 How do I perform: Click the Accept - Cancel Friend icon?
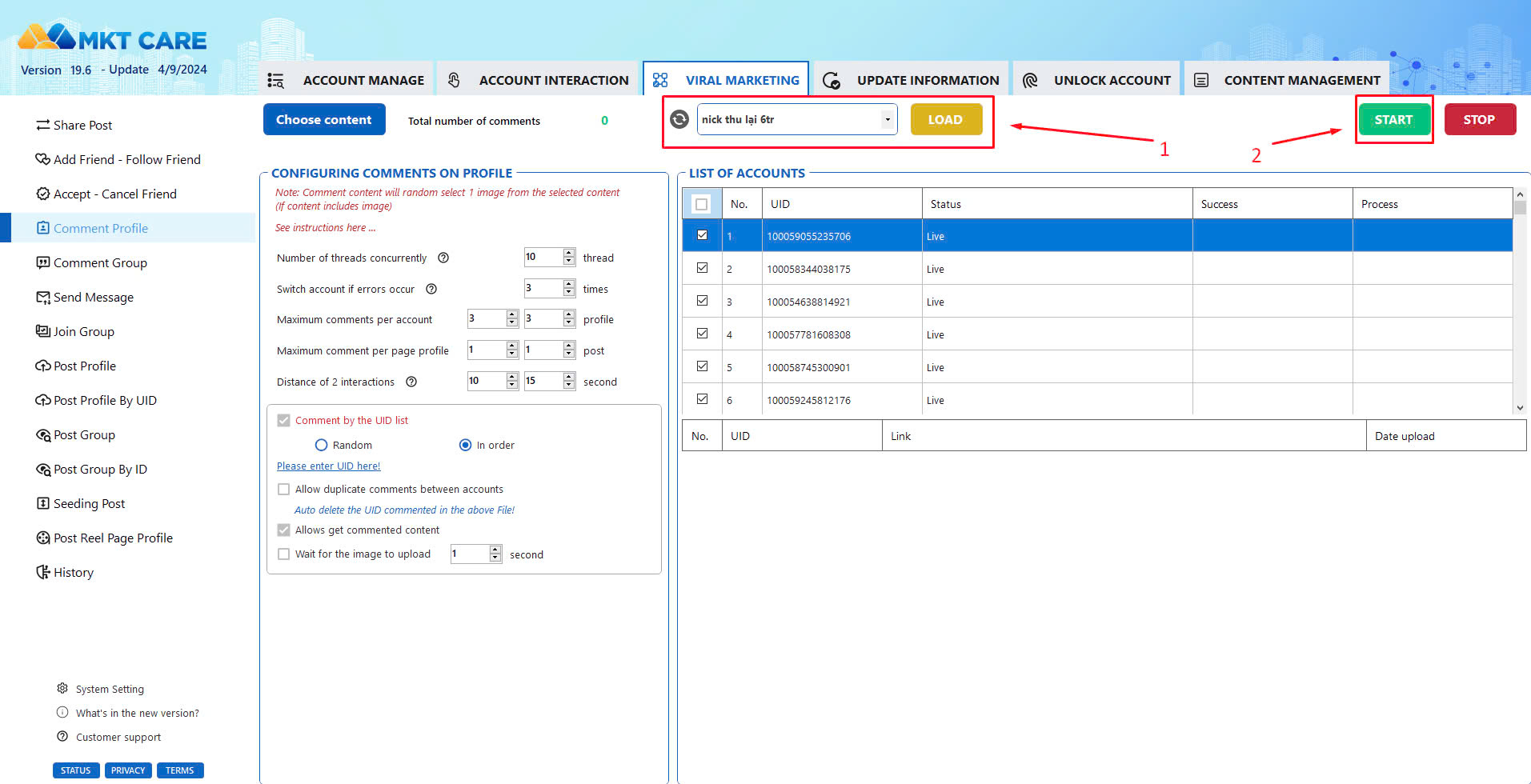tap(43, 194)
